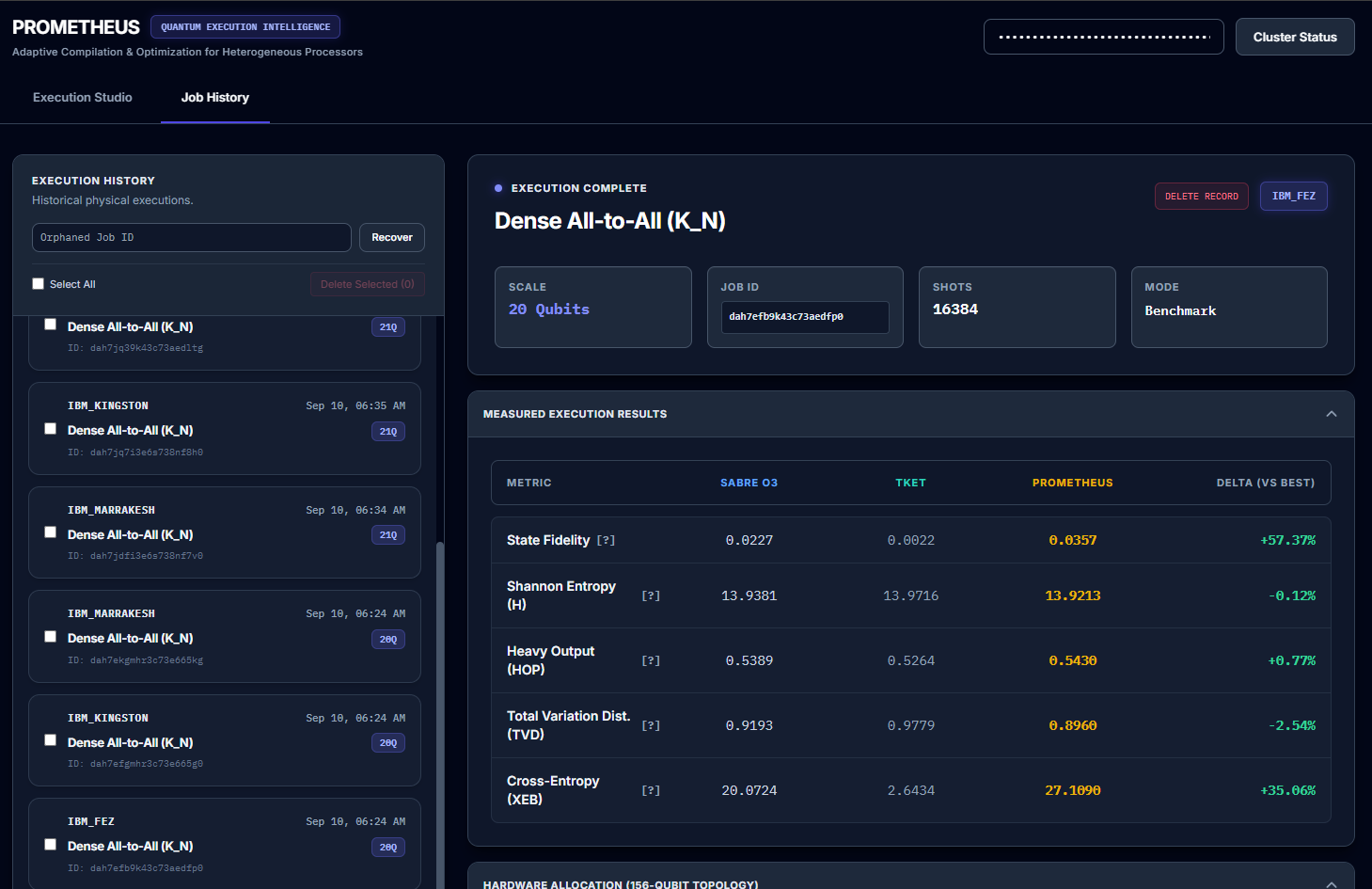Check the IBM_KINGSTON 06:24 AM job checkbox
This screenshot has height=889, width=1372.
[x=51, y=740]
